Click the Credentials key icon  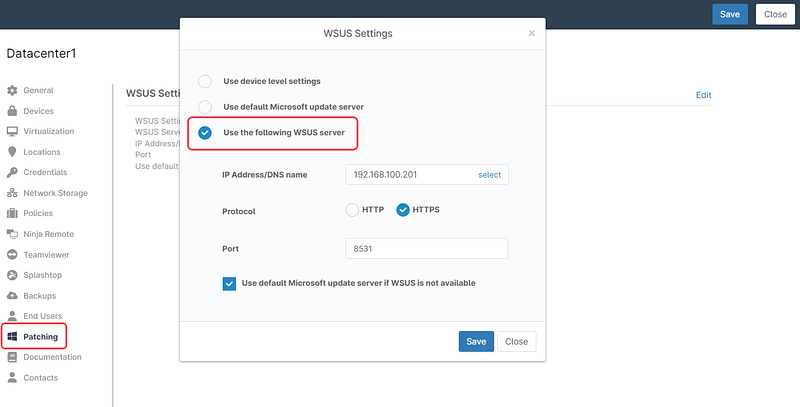(12, 172)
